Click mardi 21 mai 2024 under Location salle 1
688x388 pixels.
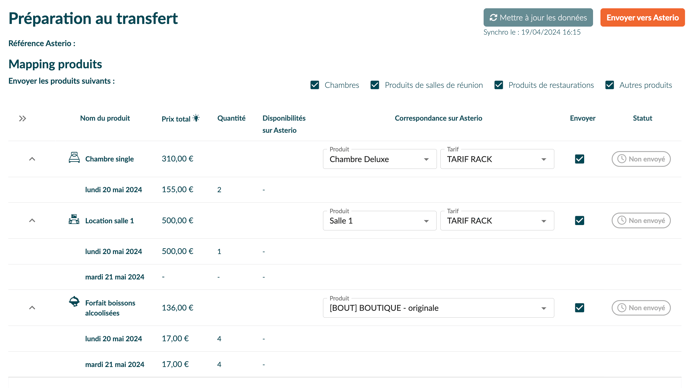coord(115,277)
